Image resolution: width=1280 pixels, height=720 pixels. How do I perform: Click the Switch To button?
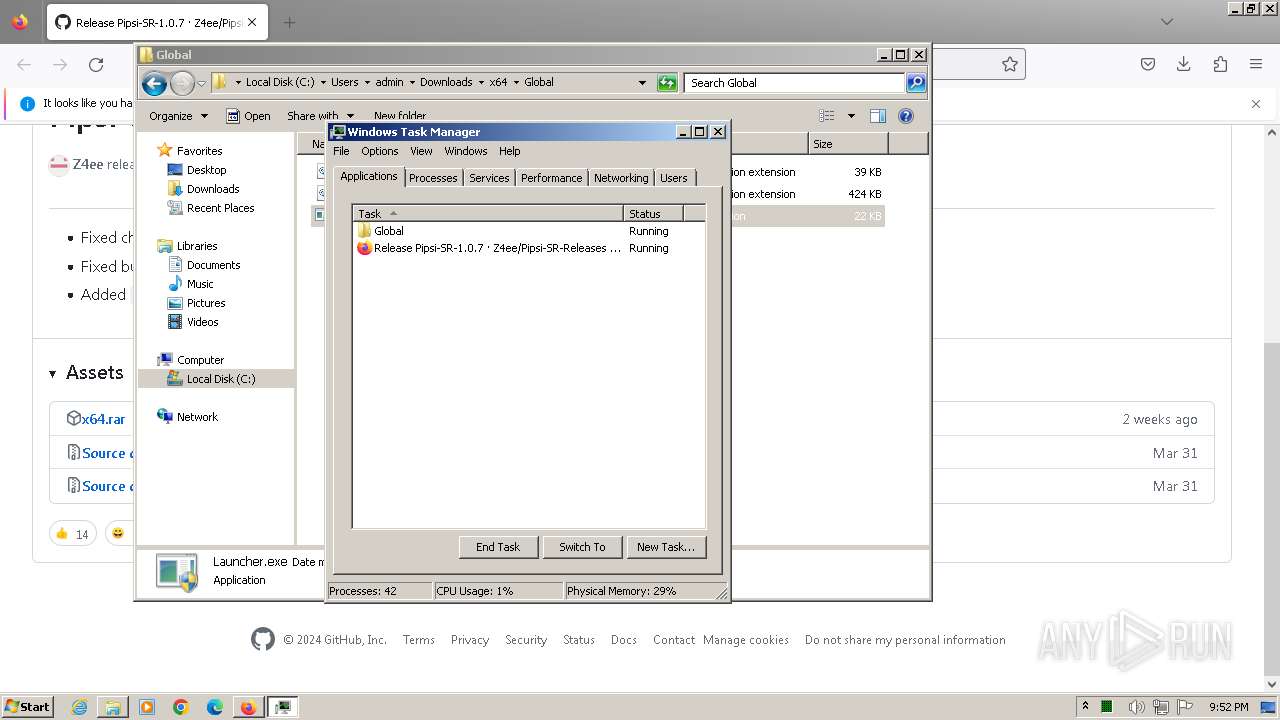(x=582, y=547)
